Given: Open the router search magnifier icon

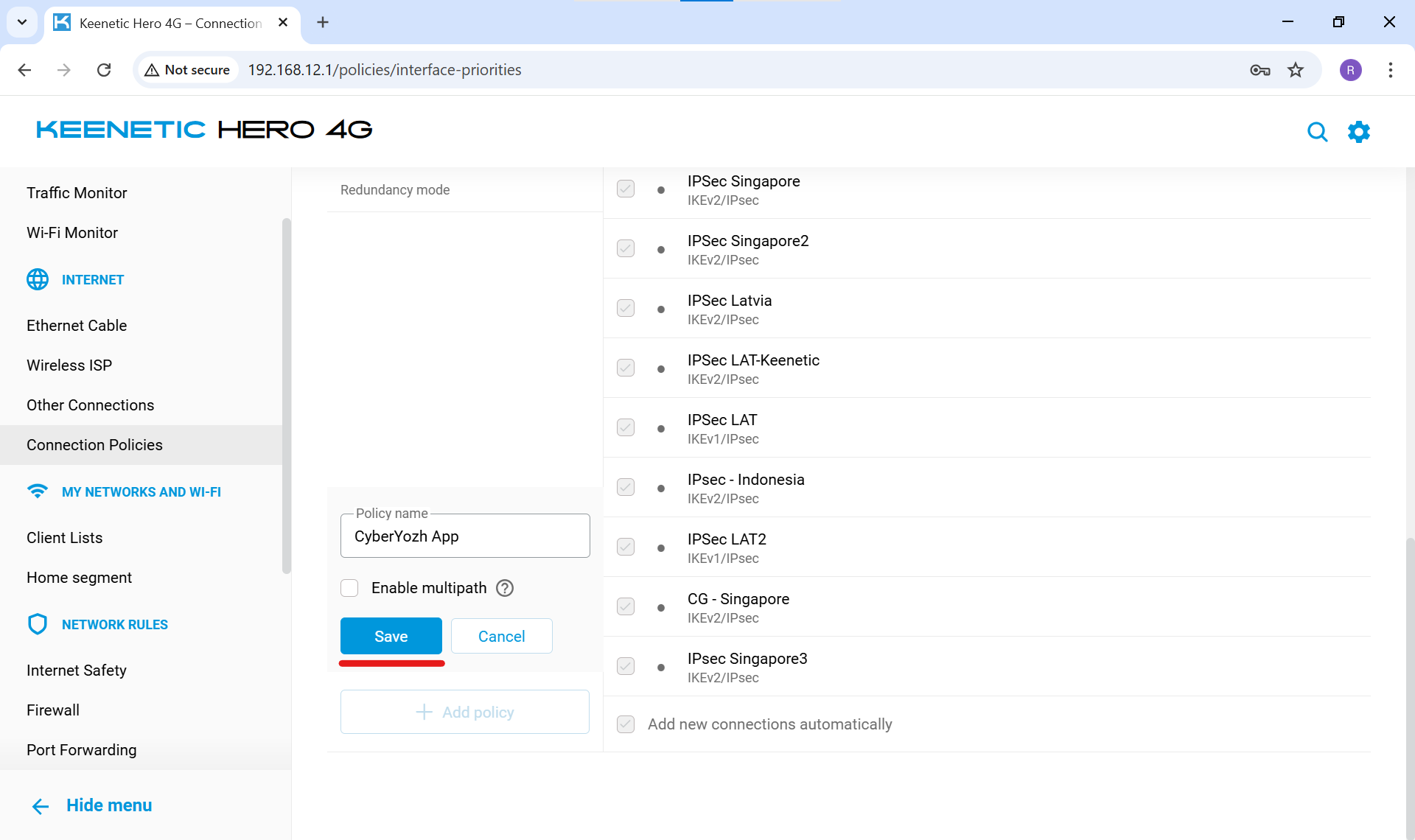Looking at the screenshot, I should 1317,132.
